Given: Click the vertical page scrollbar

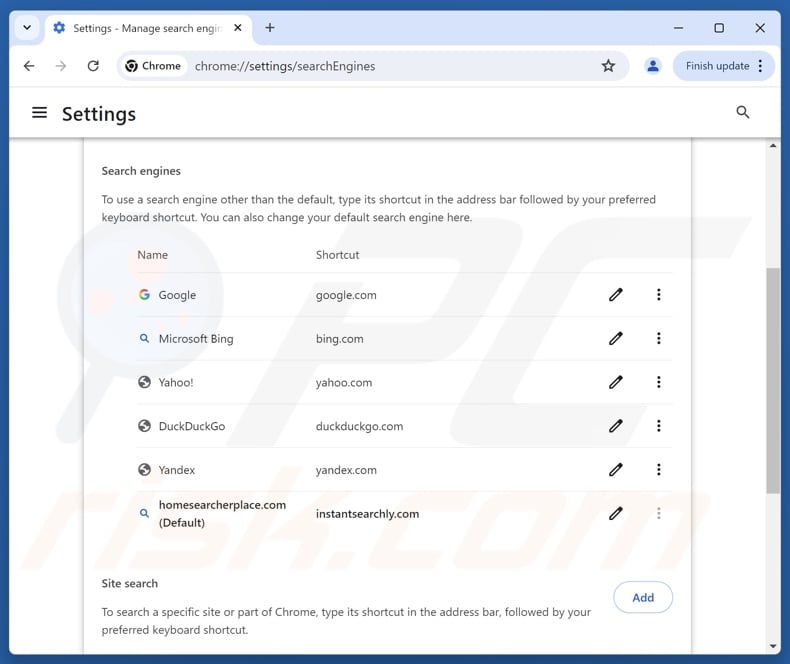Looking at the screenshot, I should click(773, 380).
